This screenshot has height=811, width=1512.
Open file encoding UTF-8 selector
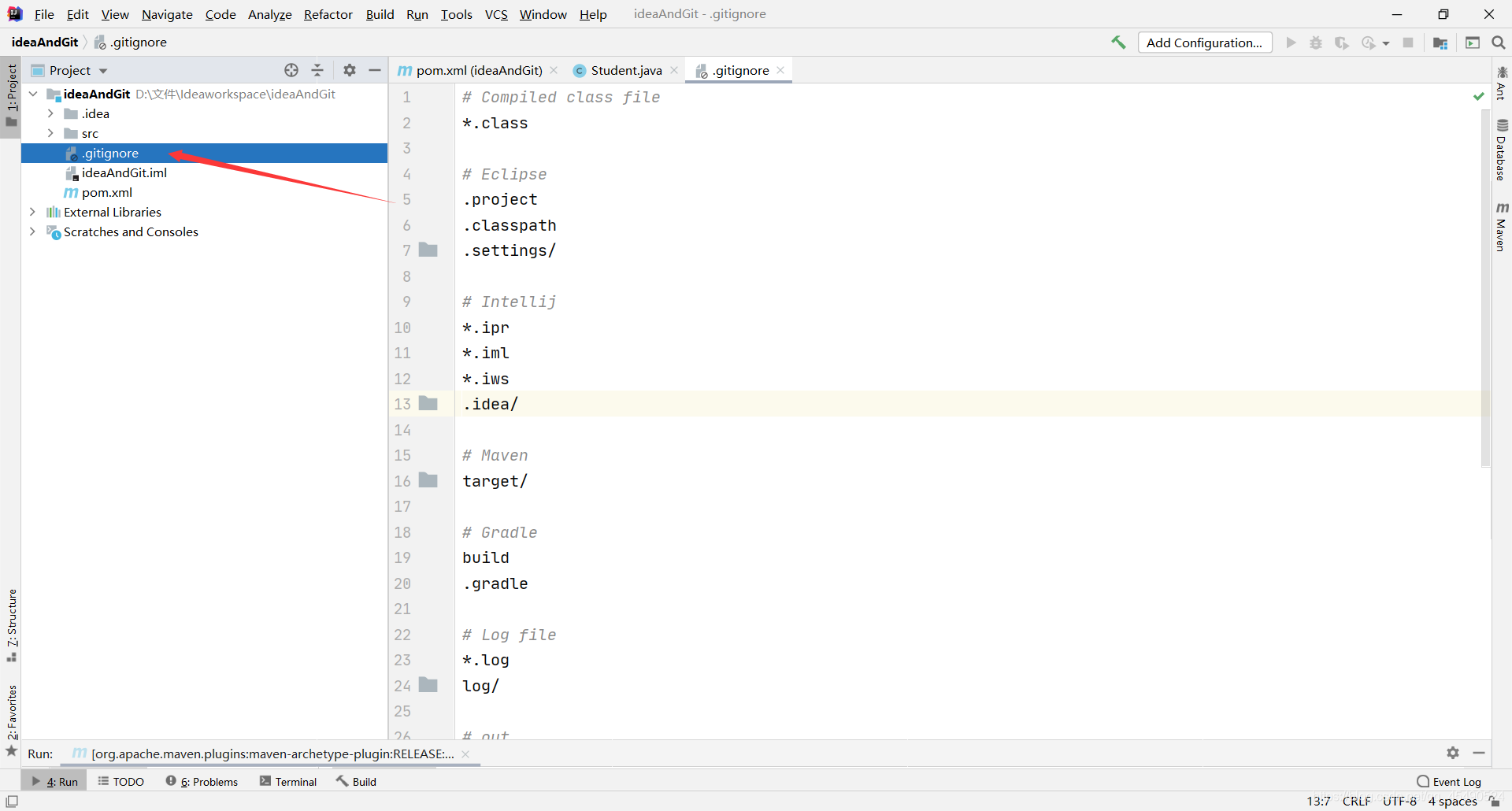pyautogui.click(x=1399, y=802)
